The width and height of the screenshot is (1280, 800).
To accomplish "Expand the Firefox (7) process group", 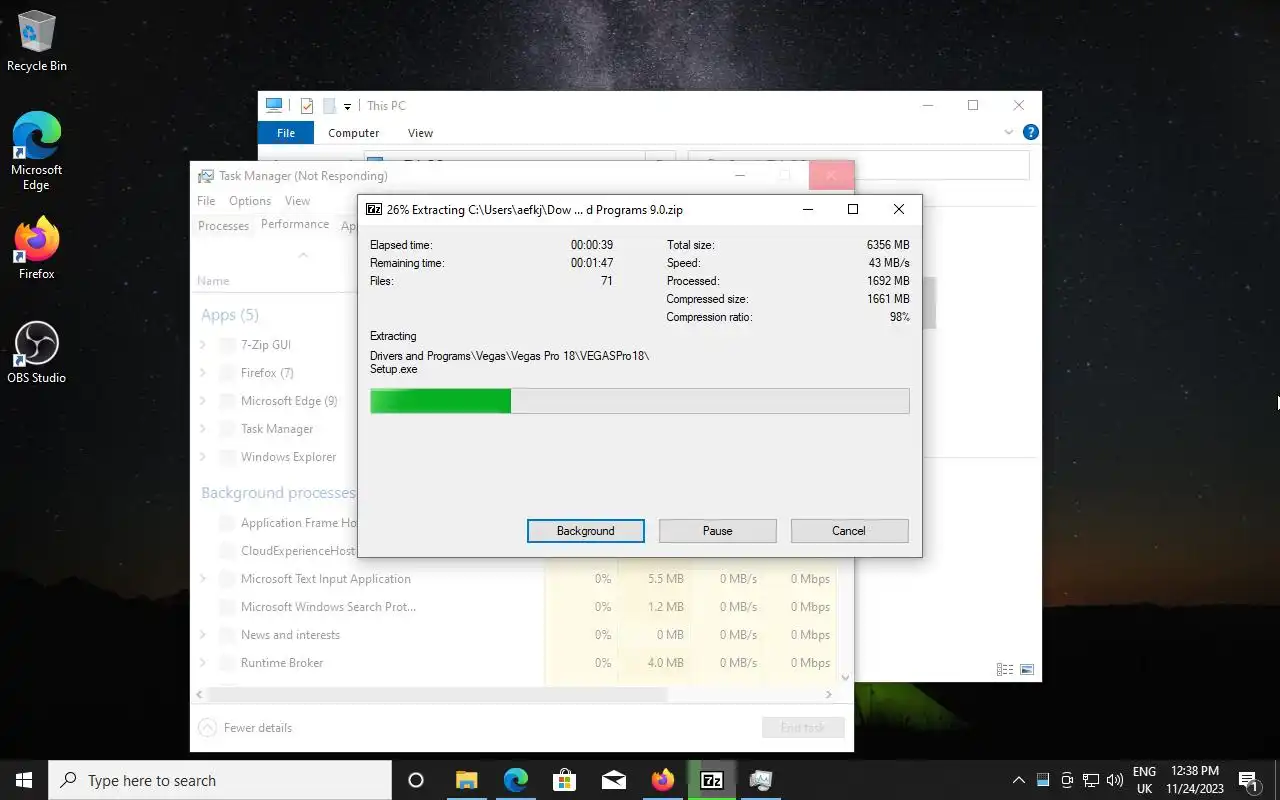I will (x=203, y=373).
